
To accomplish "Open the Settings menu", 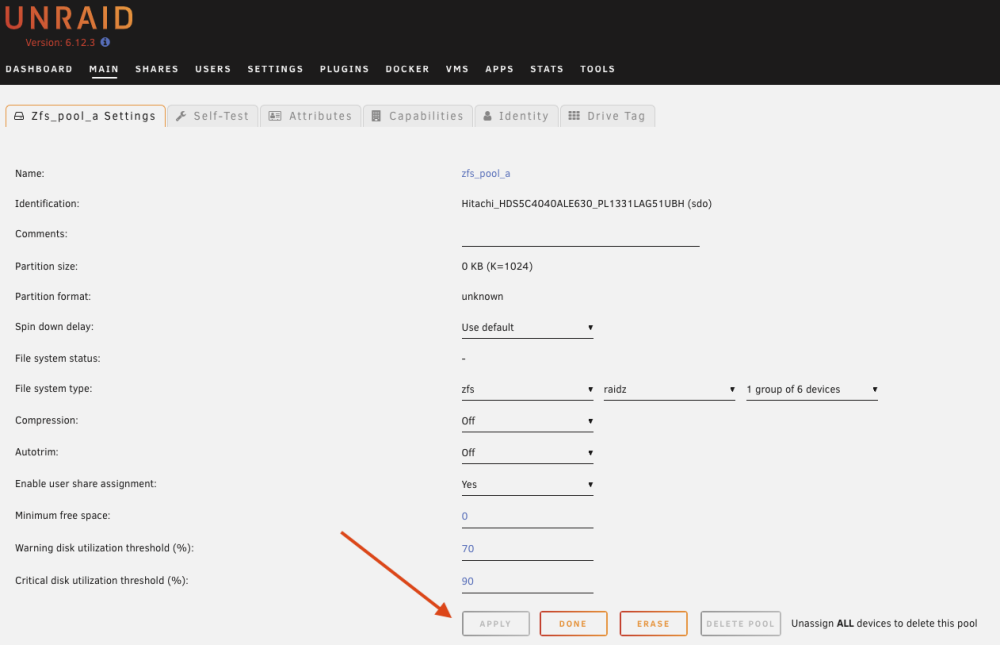I will tap(276, 69).
